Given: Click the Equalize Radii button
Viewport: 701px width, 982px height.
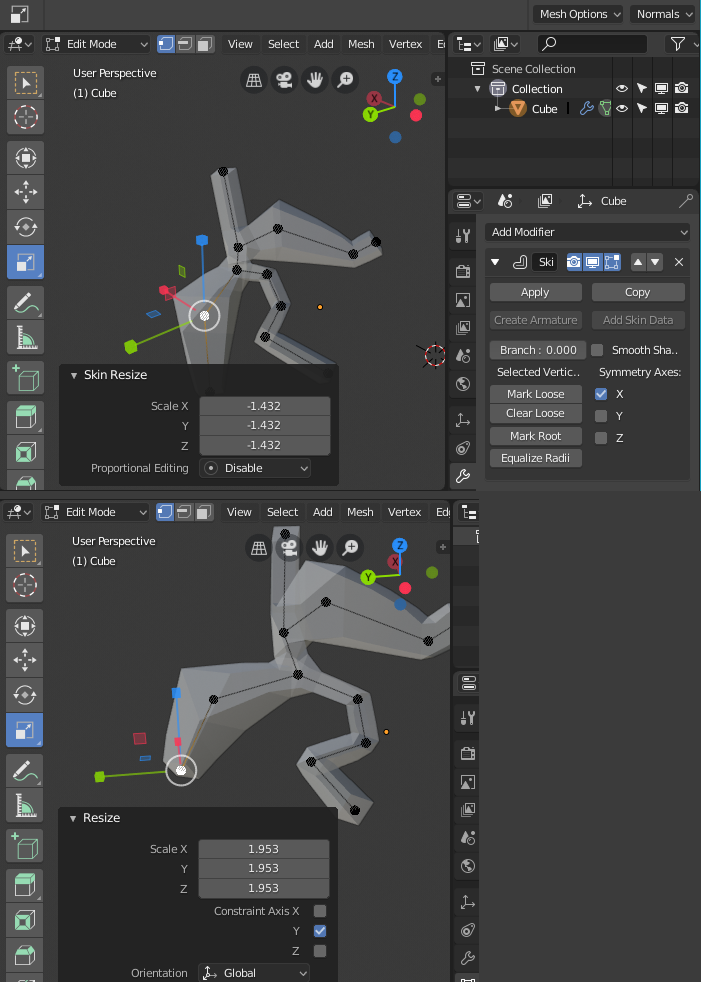Looking at the screenshot, I should tap(536, 458).
